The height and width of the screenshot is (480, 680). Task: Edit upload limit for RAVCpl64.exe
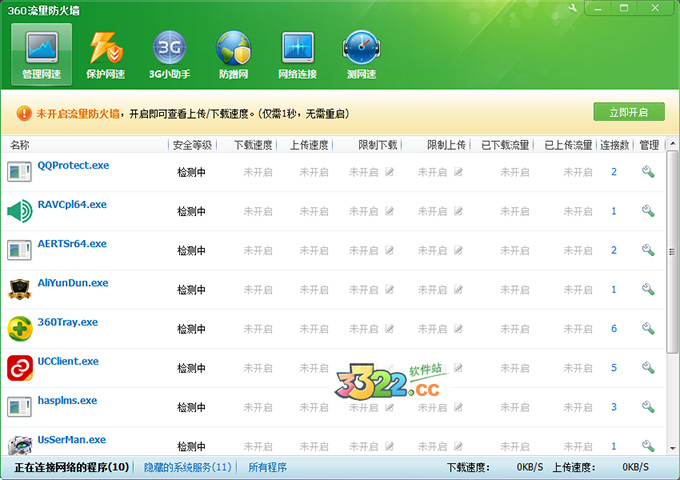pos(458,211)
